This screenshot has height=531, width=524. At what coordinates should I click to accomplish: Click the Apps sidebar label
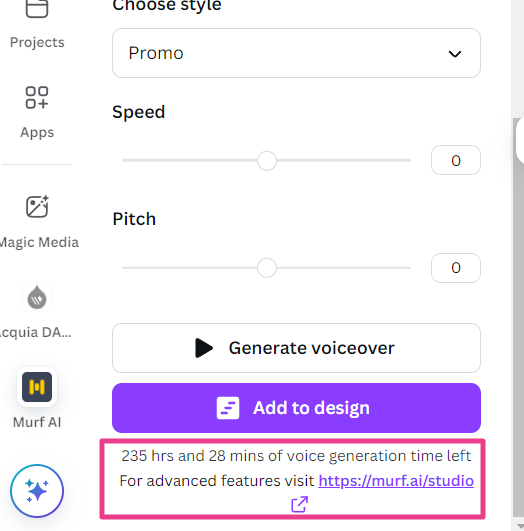point(37,132)
